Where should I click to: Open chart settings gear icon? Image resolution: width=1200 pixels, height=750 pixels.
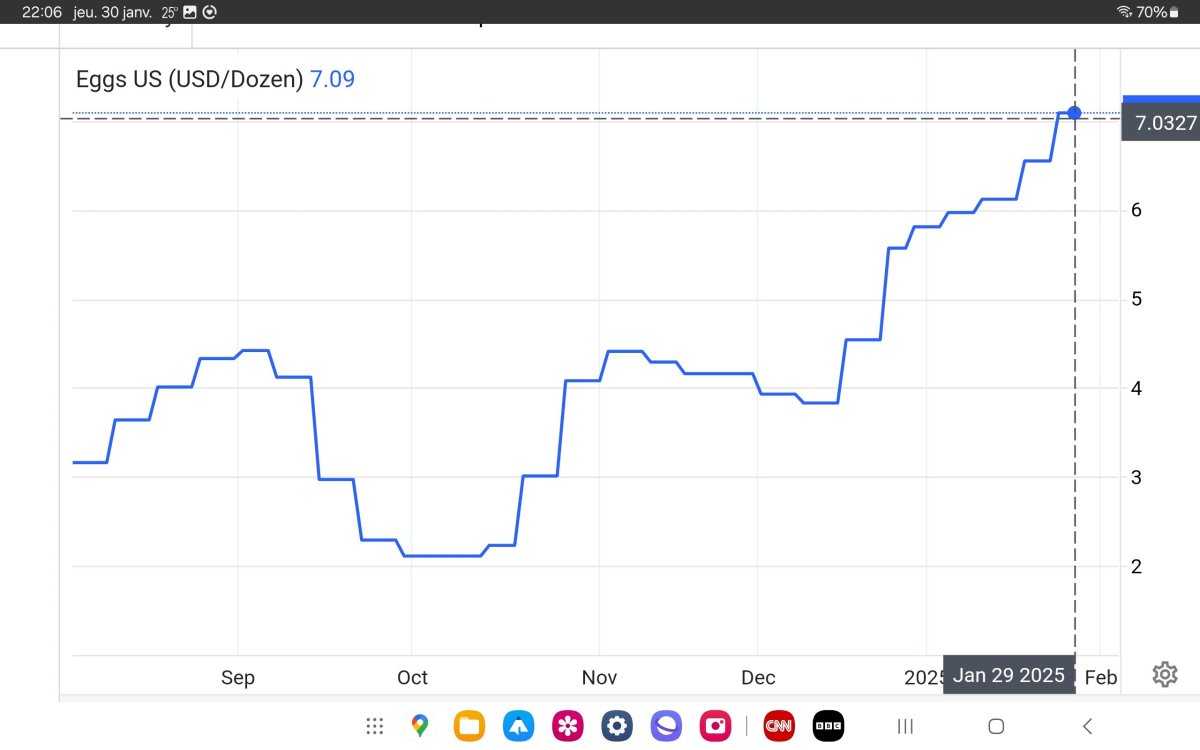tap(1164, 675)
